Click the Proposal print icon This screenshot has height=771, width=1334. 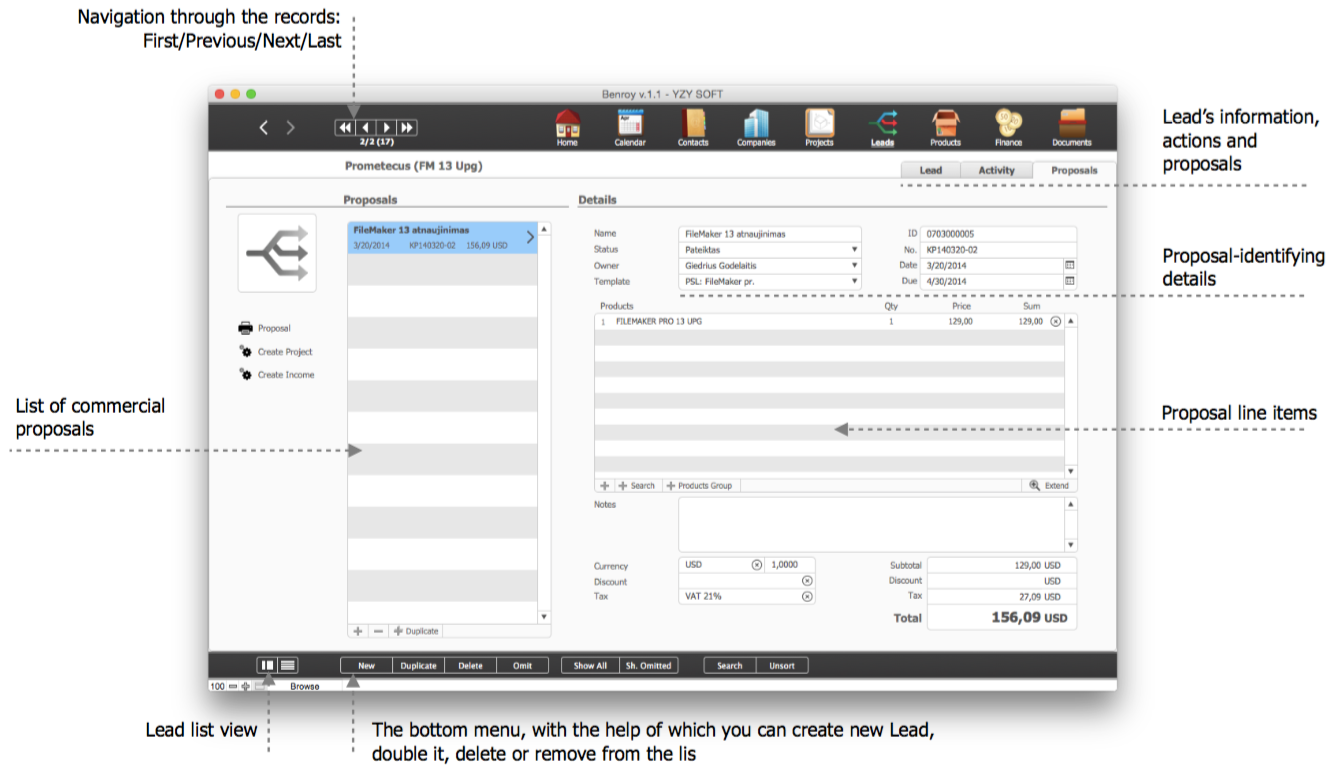coord(246,328)
